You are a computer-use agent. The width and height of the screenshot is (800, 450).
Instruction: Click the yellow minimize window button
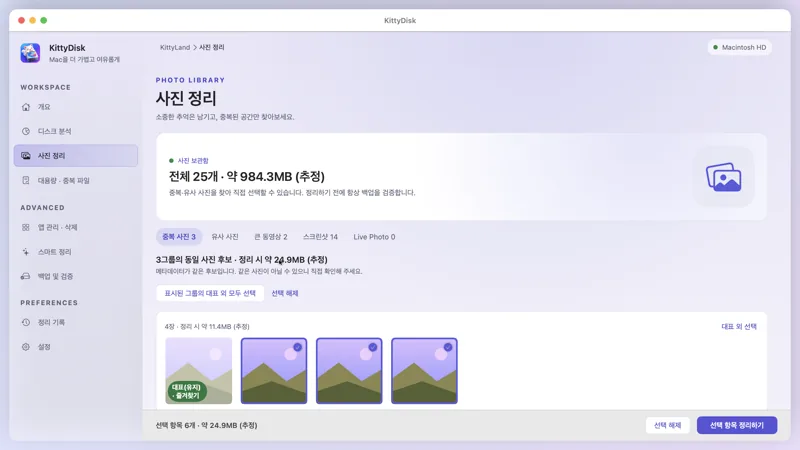(x=33, y=20)
